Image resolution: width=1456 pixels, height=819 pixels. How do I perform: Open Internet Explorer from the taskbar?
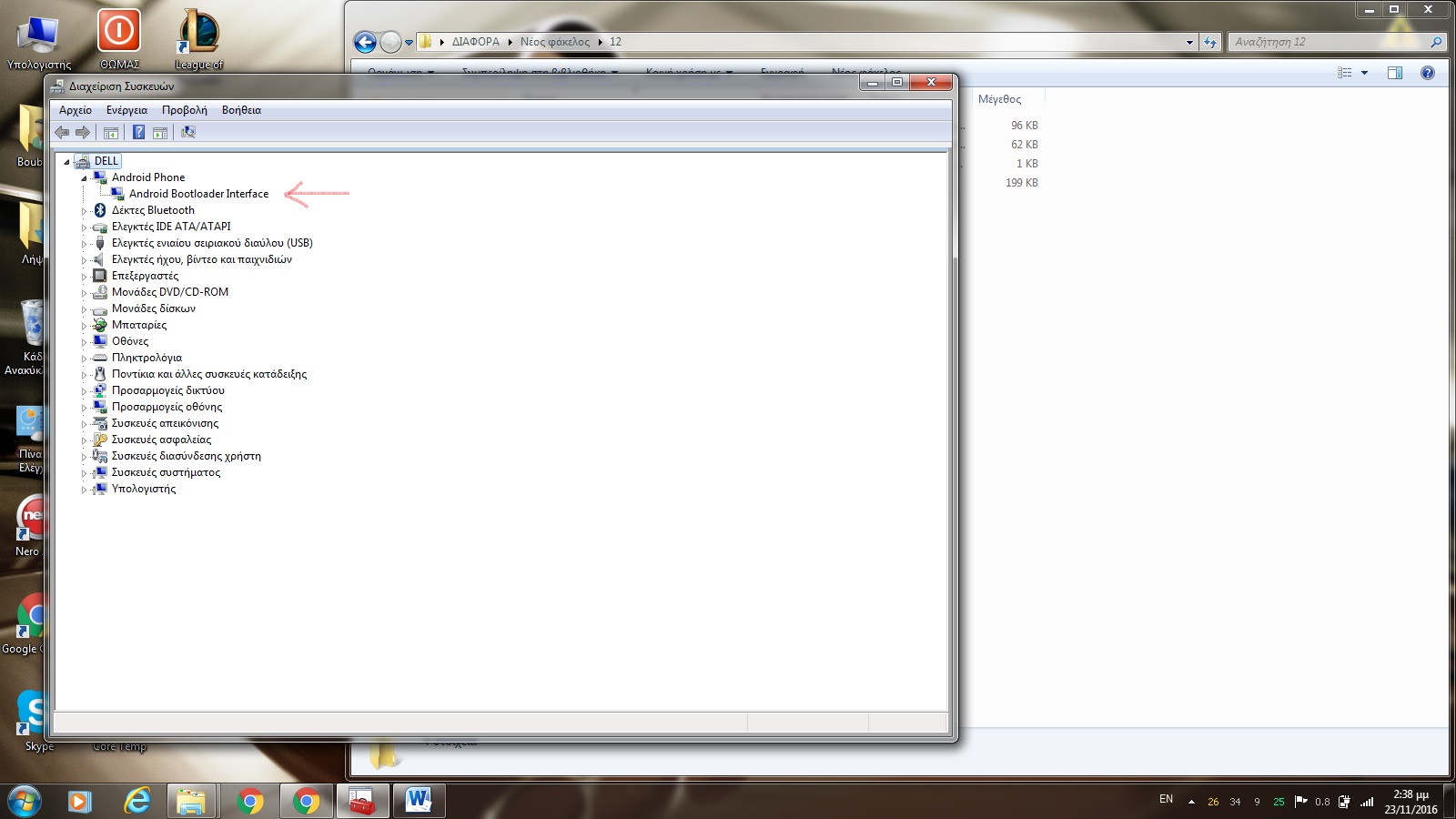(136, 801)
